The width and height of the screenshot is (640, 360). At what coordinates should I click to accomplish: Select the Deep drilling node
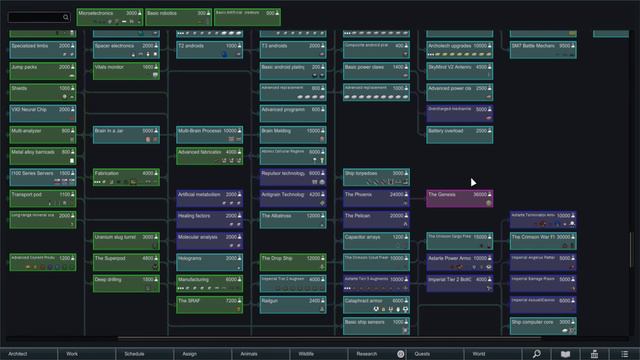[x=126, y=283]
